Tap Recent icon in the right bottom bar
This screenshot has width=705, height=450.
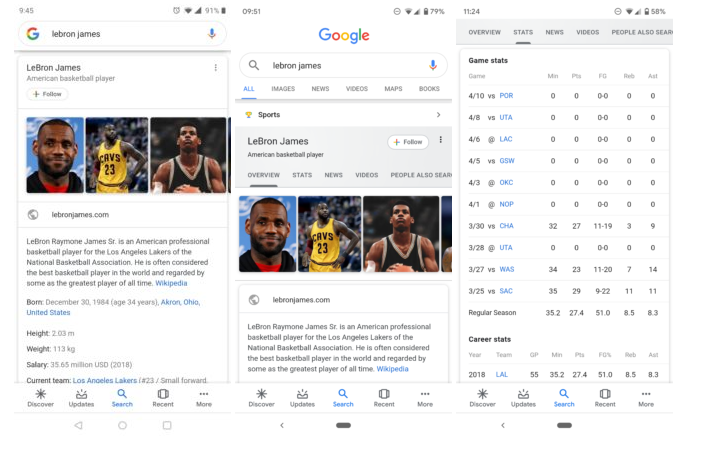coord(605,398)
